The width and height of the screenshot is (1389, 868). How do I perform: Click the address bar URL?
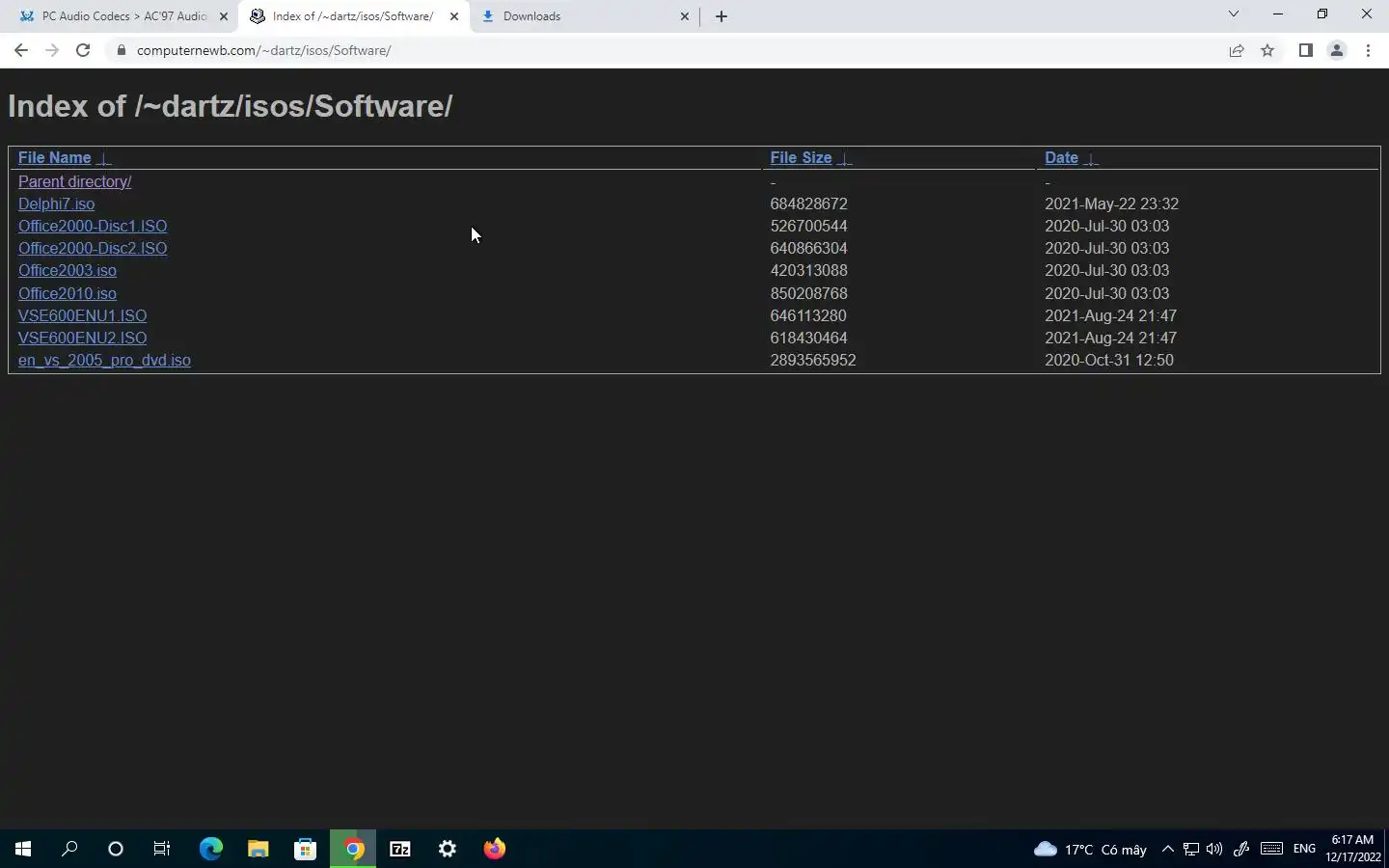(x=263, y=50)
